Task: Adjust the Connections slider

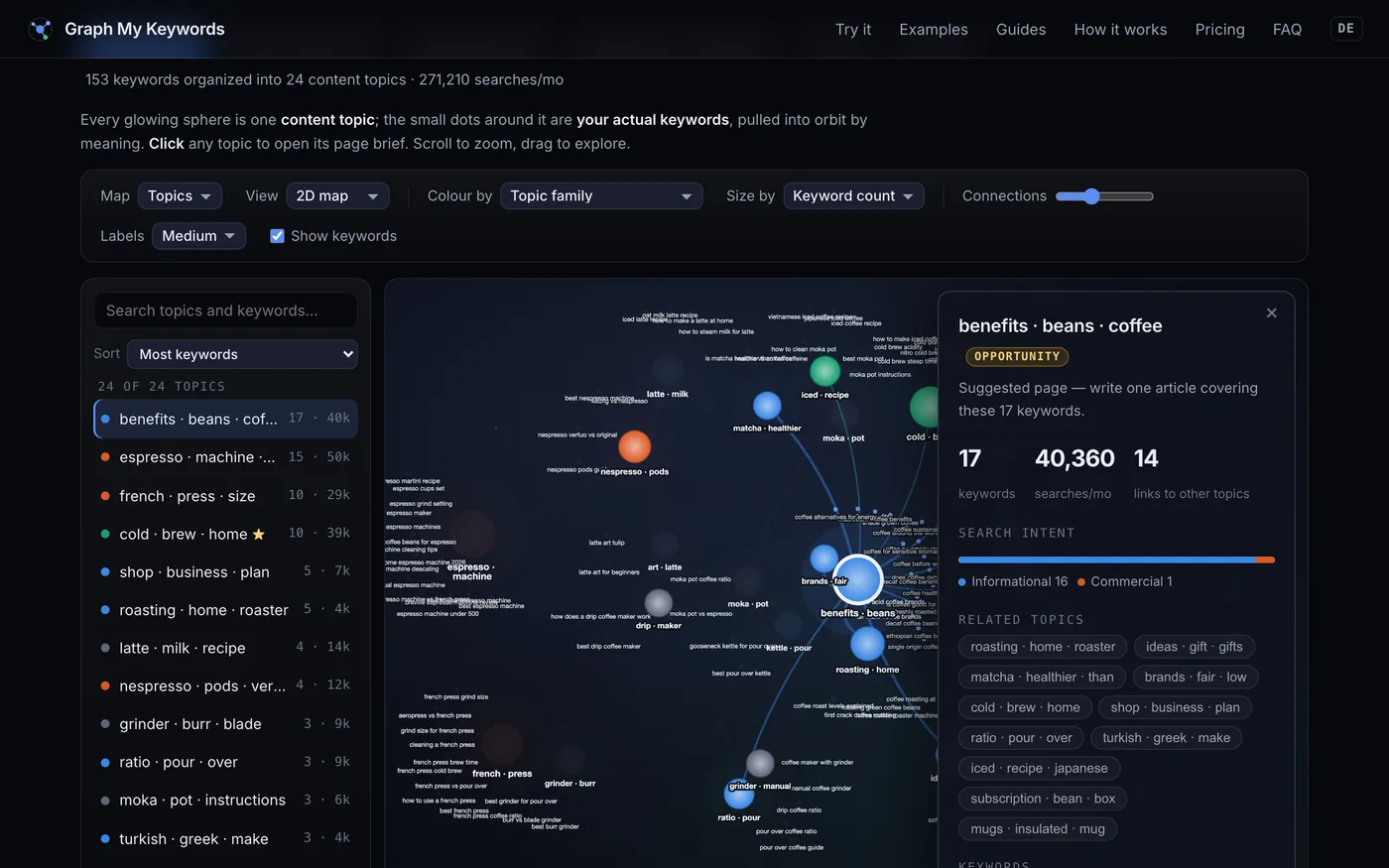Action: tap(1104, 196)
